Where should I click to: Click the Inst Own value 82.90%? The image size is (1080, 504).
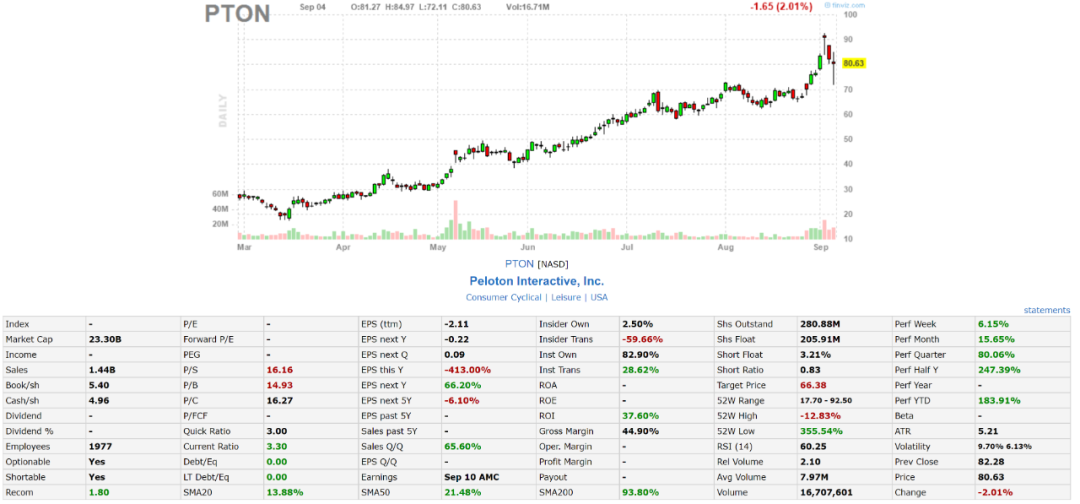(640, 355)
